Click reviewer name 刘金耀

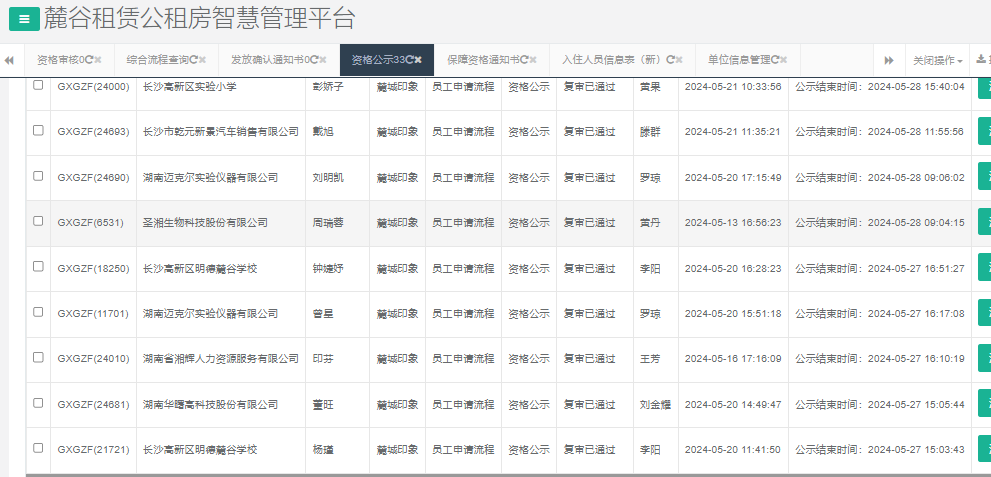coord(655,404)
